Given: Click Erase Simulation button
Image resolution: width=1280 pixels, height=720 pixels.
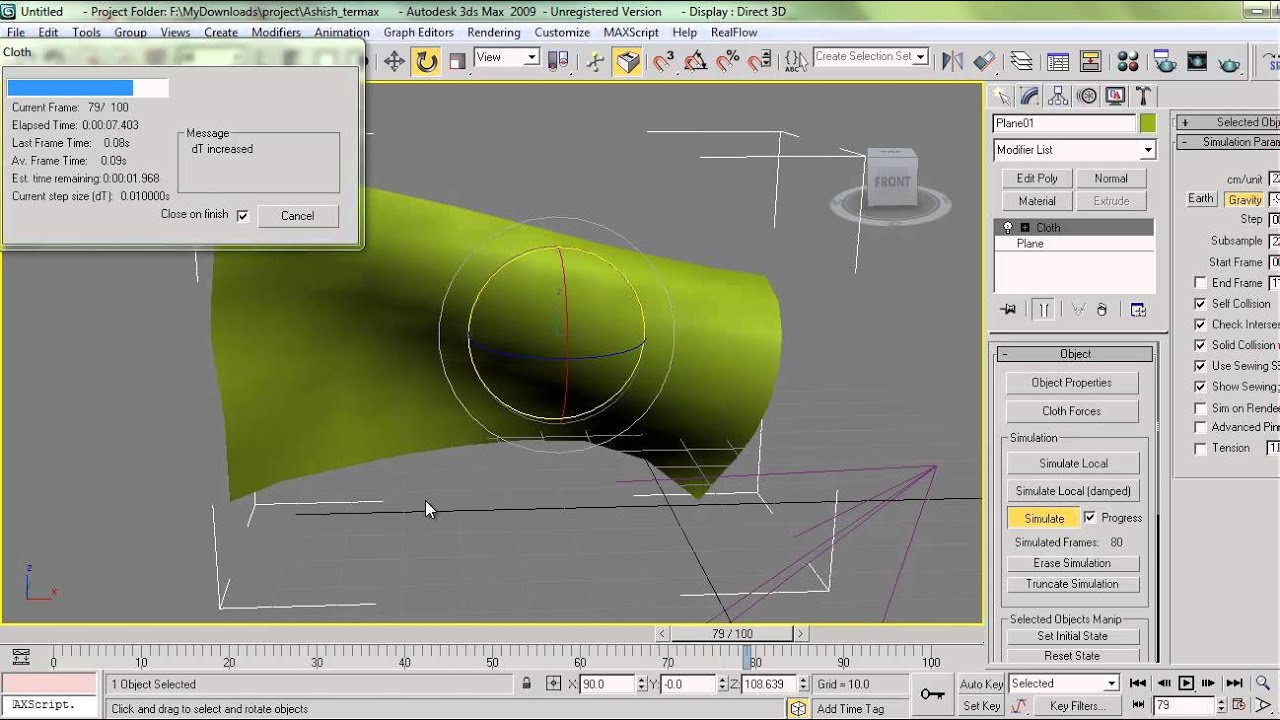Looking at the screenshot, I should pos(1072,563).
